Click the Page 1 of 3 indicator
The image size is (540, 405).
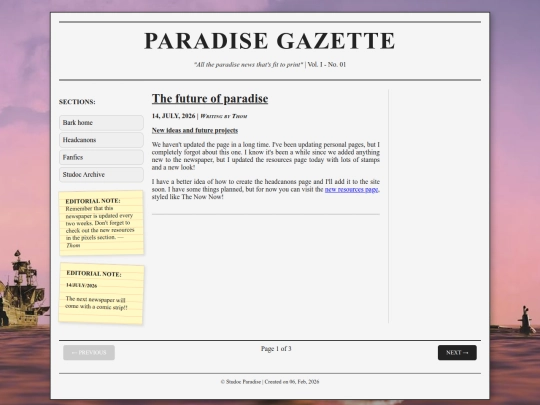276,349
